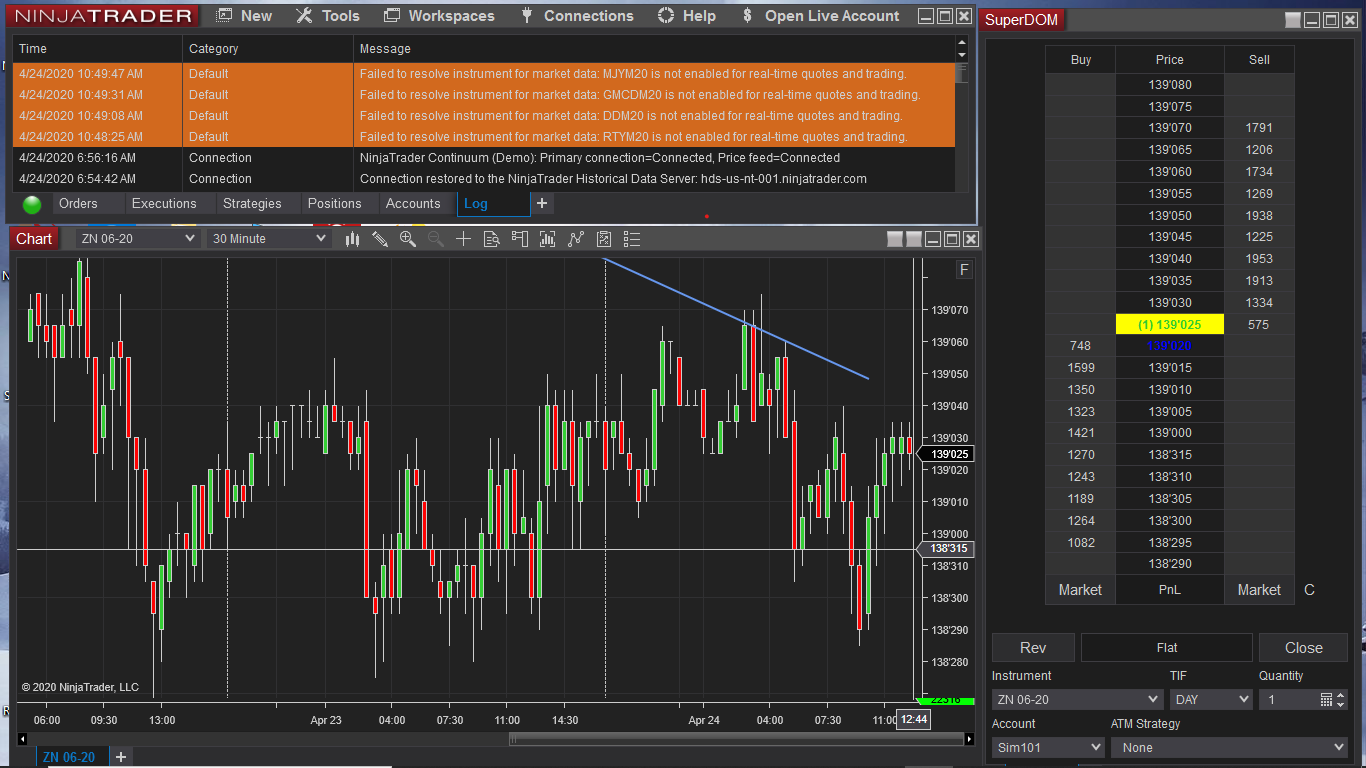Viewport: 1366px width, 768px height.
Task: Open the chart instrument dropdown ZN 06-20
Action: click(x=137, y=239)
